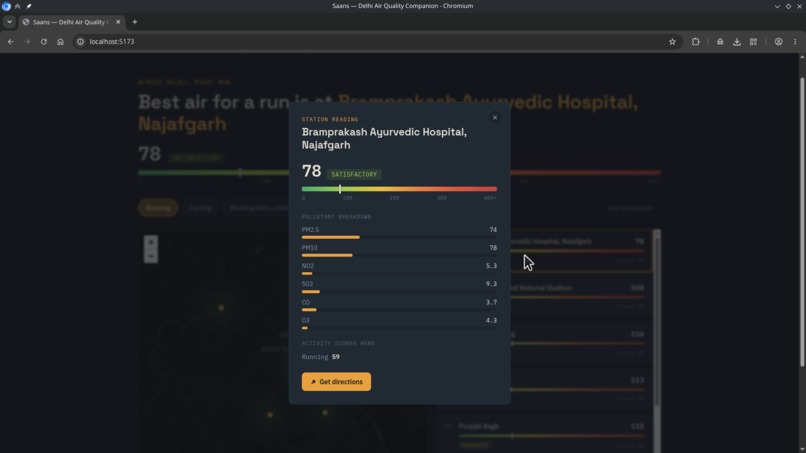Open the Punjabi Bagh station card
Screen dimensions: 806x453
(545, 436)
